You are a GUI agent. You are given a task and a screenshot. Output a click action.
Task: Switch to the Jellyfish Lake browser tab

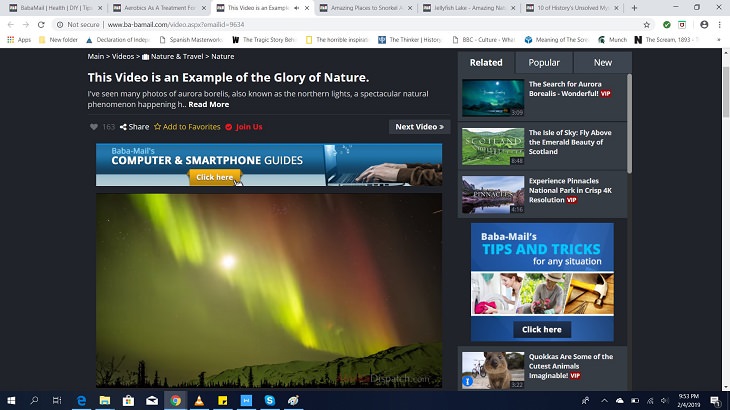[469, 8]
